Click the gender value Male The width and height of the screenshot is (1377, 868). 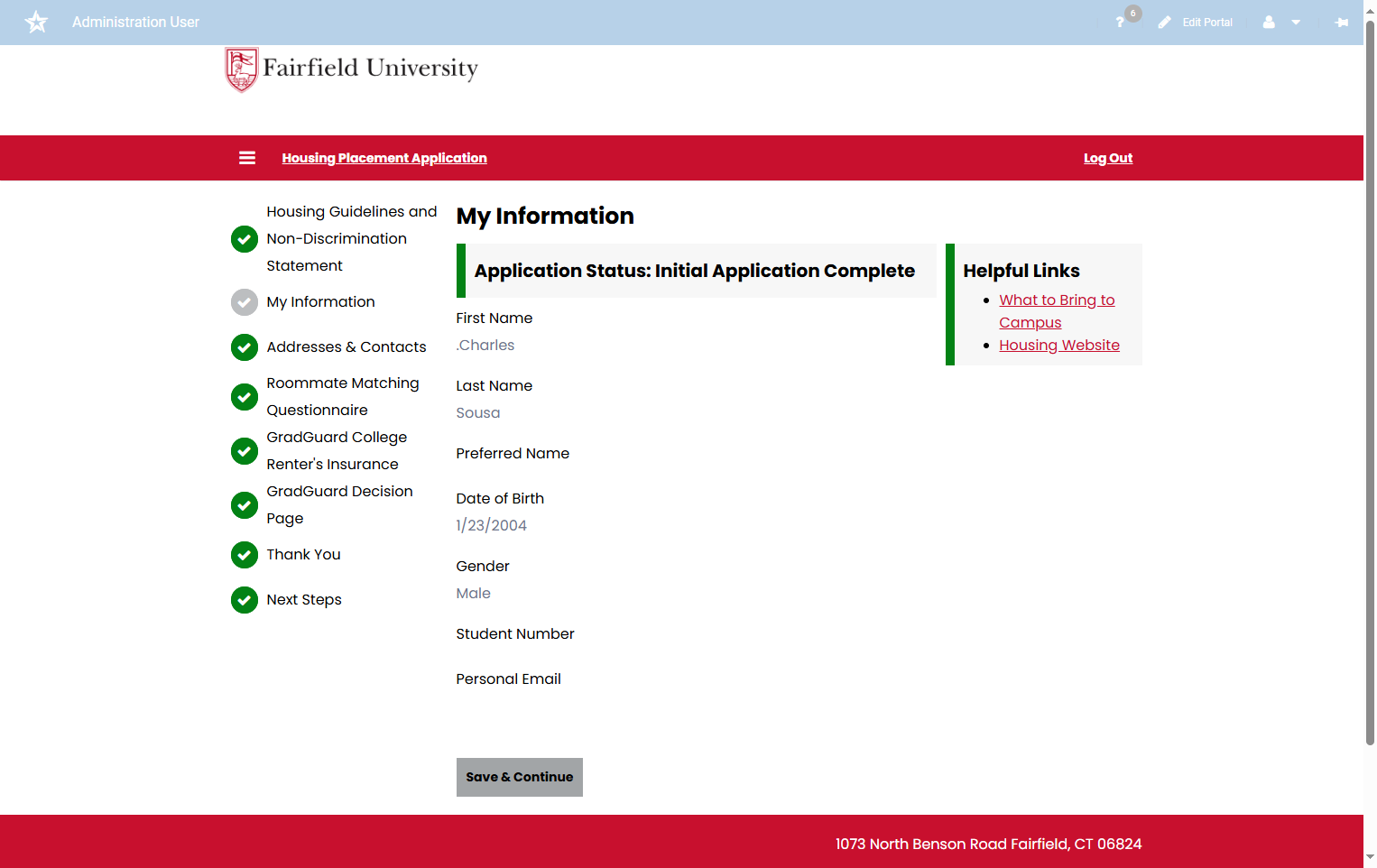point(474,594)
